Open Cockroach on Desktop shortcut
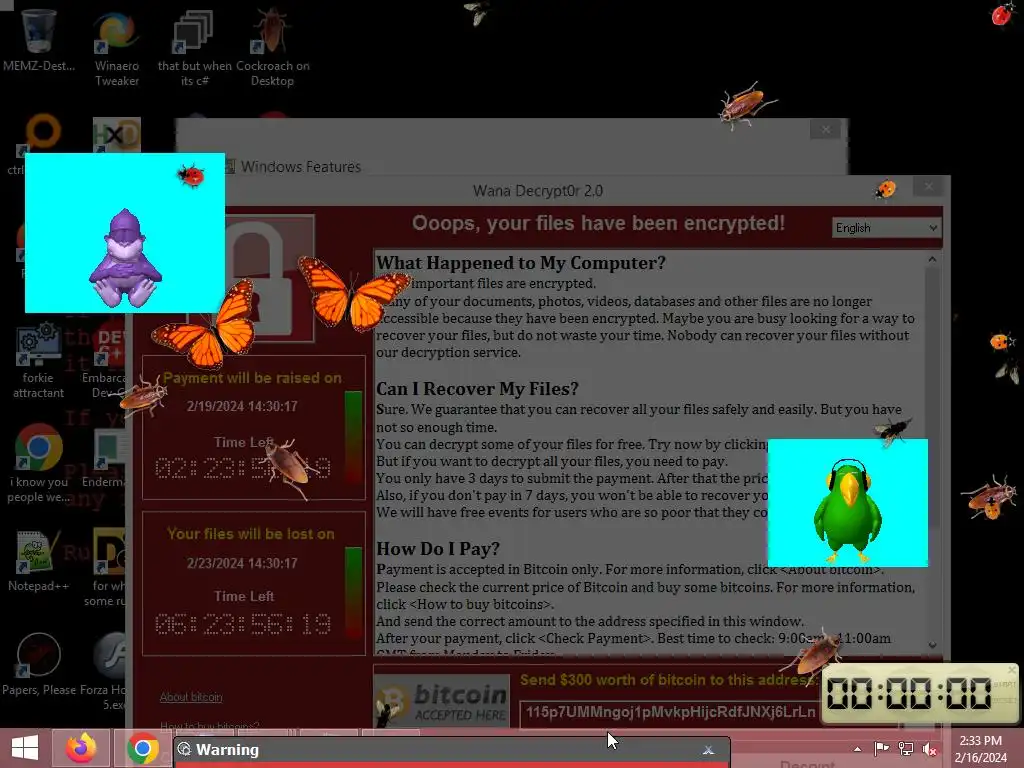 coord(272,47)
